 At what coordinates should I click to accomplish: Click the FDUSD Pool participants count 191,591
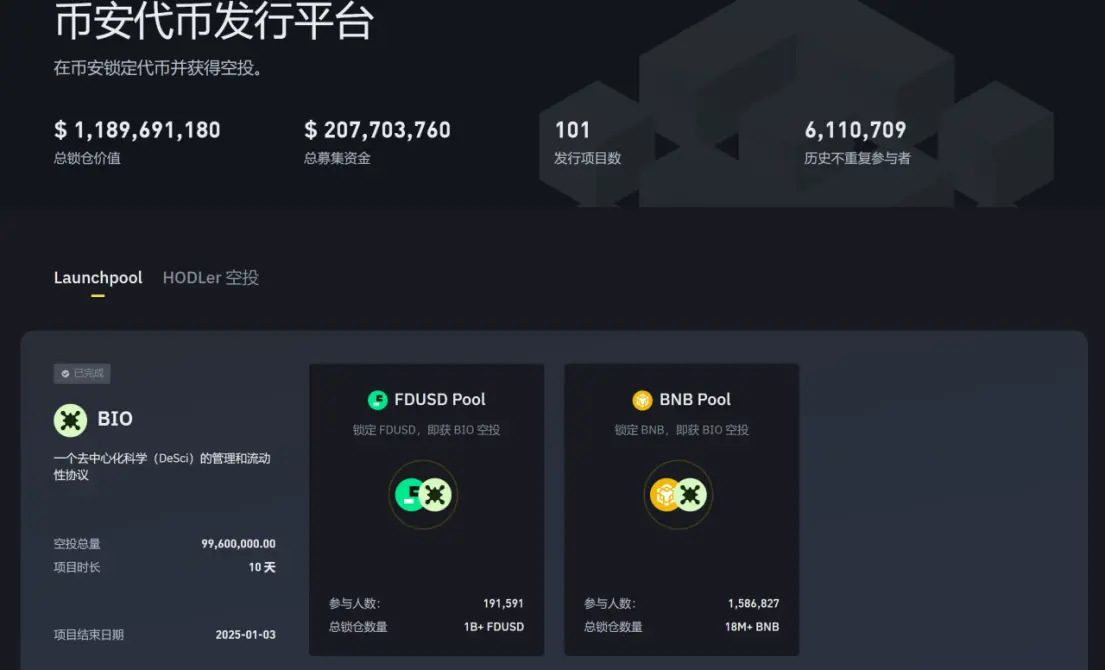click(x=503, y=604)
